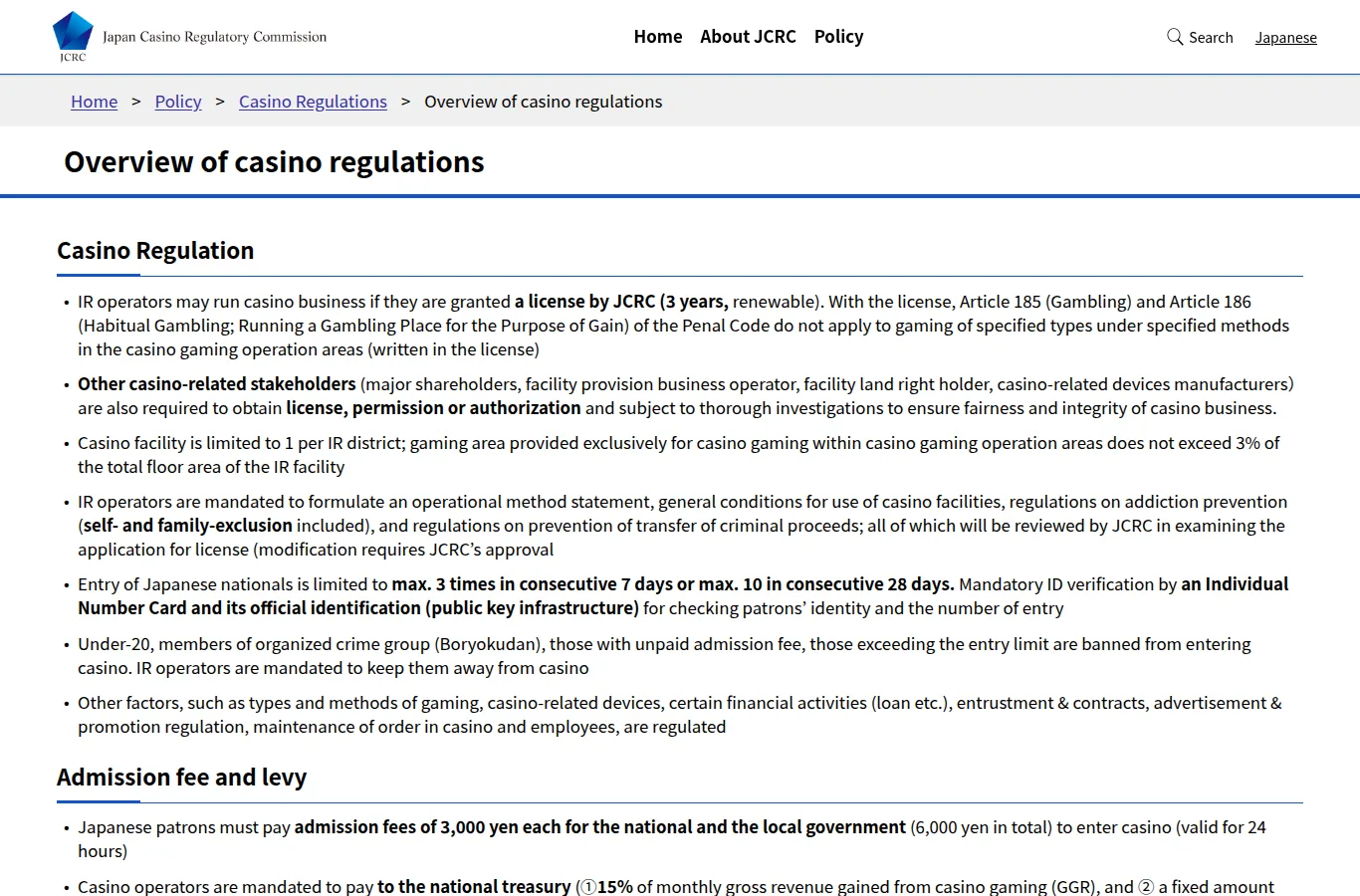Viewport: 1360px width, 896px height.
Task: Click bold text 'a license by JCRC (3 years,'
Action: (621, 302)
